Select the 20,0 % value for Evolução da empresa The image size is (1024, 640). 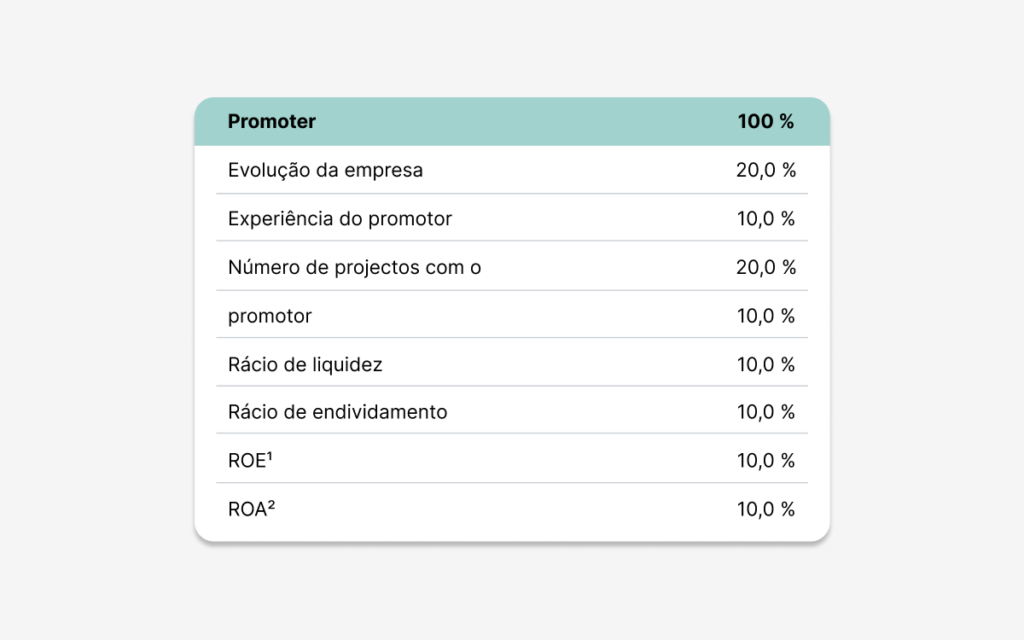tap(766, 170)
